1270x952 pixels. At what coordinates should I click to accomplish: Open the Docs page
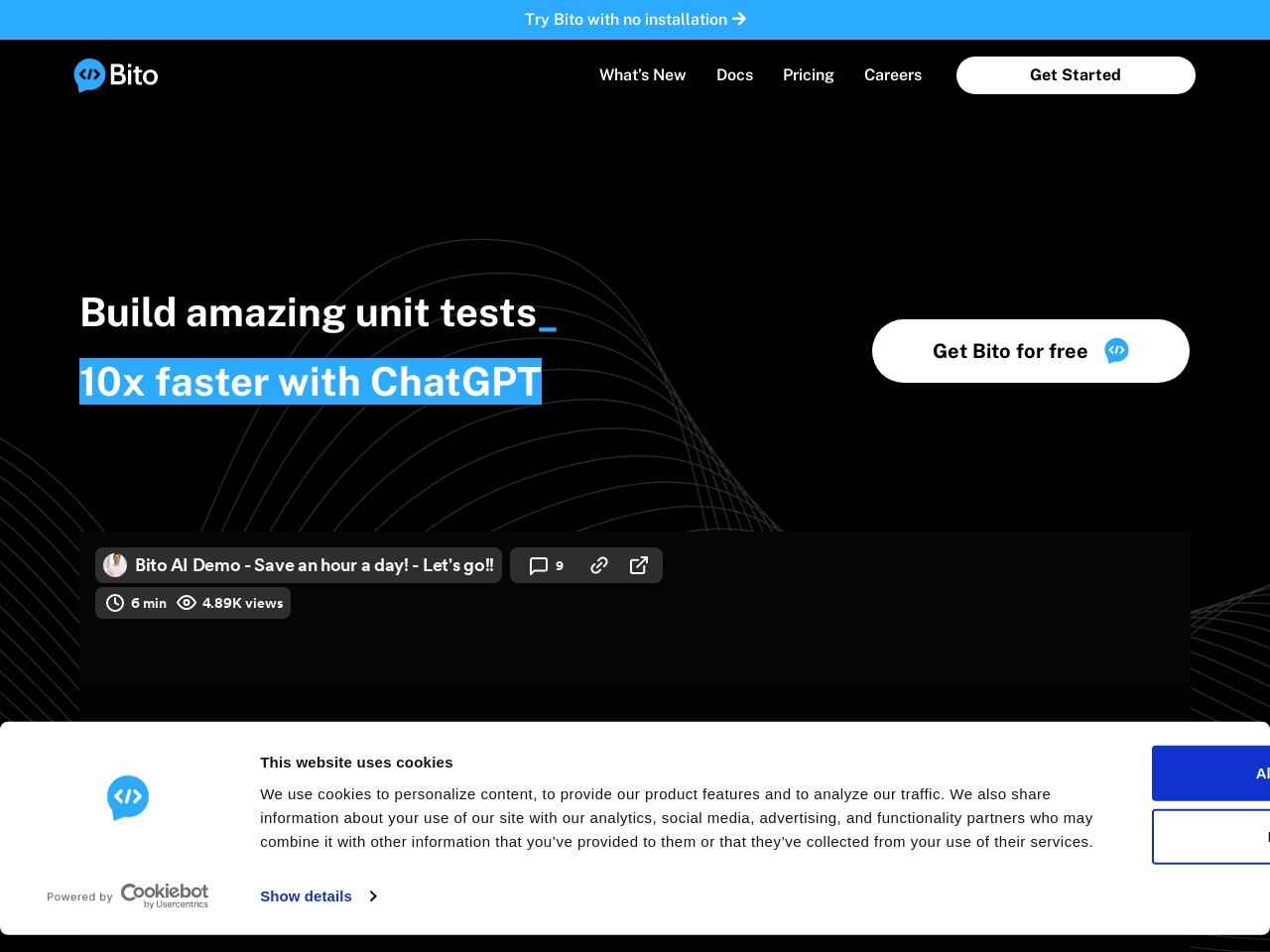[x=734, y=75]
